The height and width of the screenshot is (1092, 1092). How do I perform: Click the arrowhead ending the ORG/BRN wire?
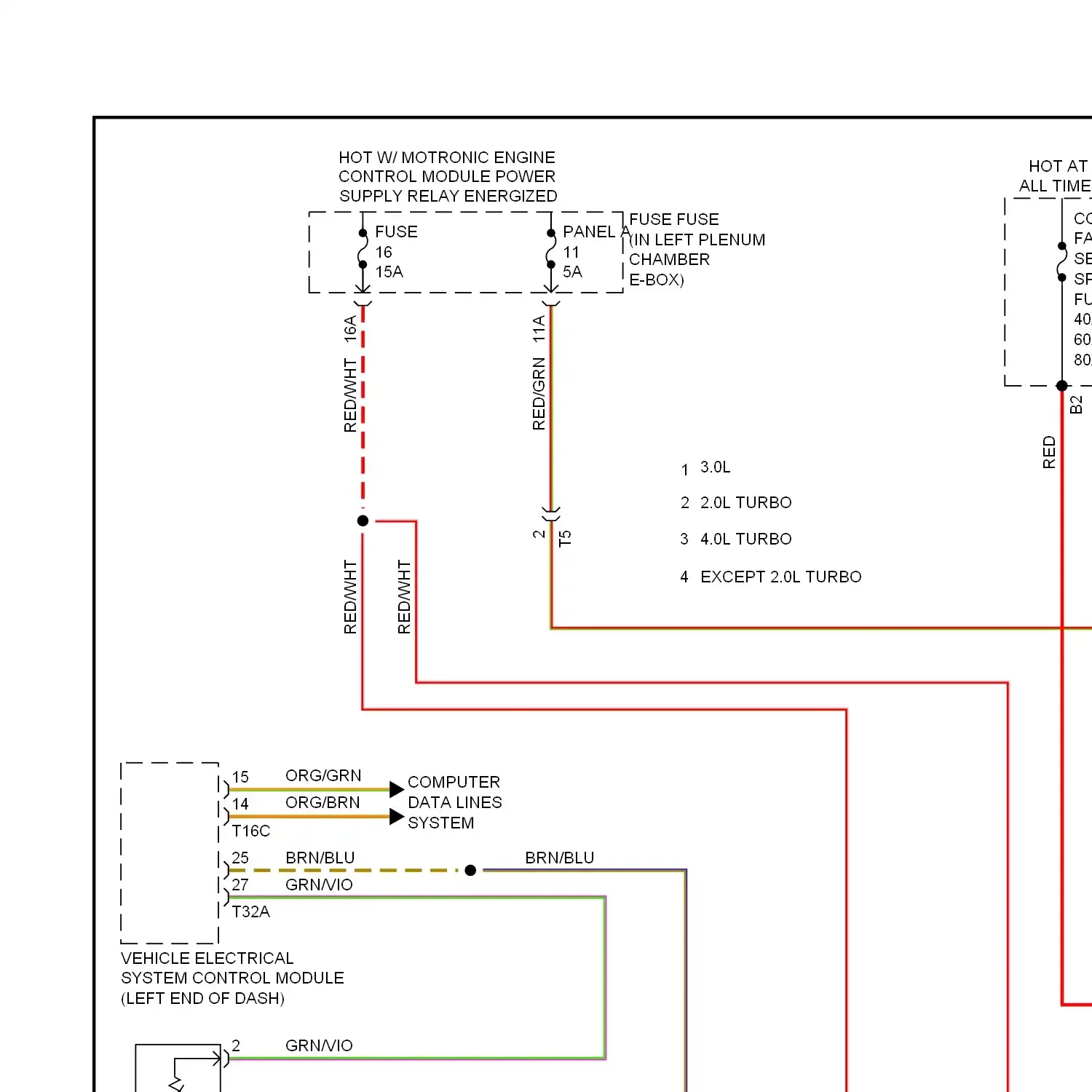397,816
